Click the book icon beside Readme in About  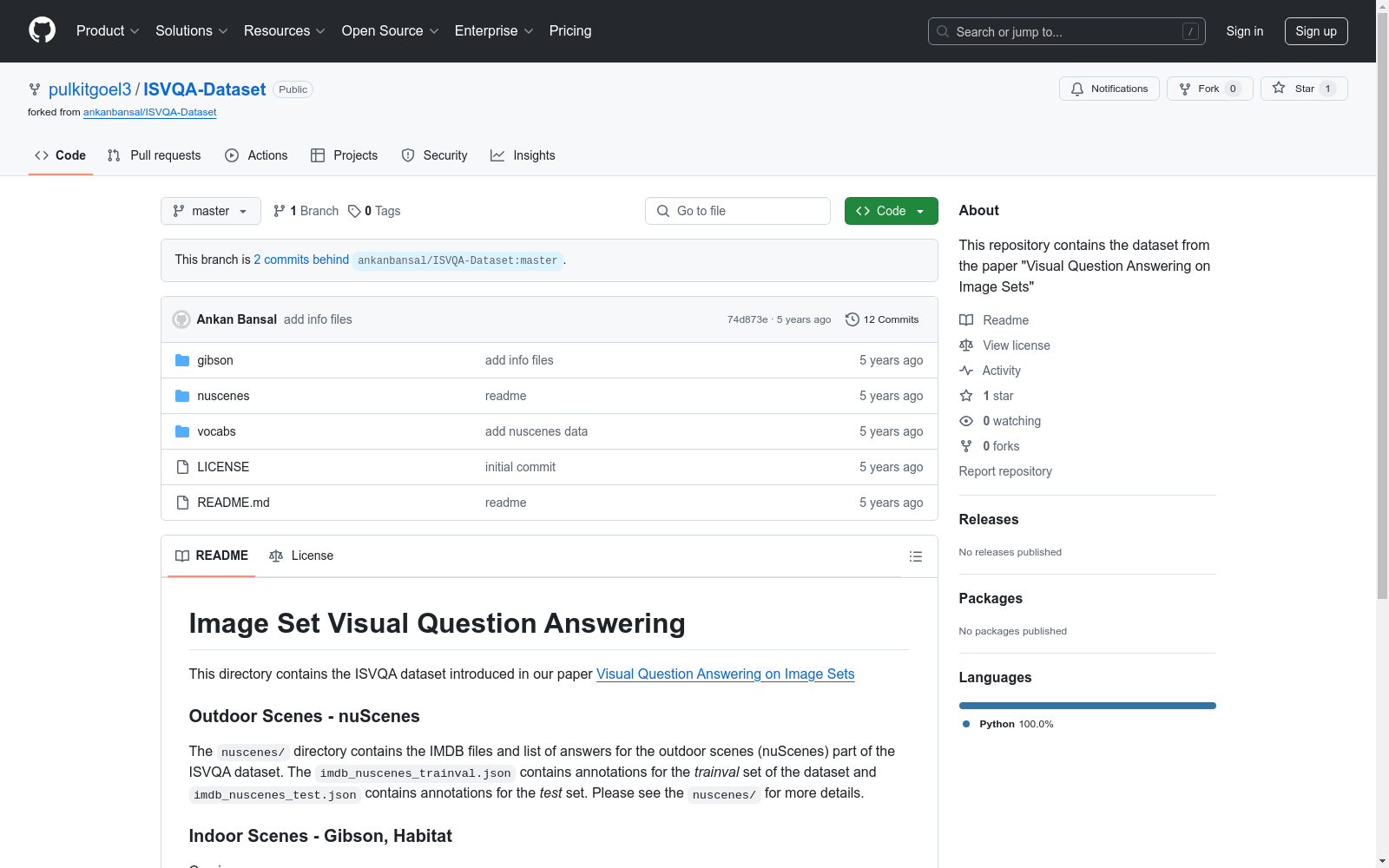966,320
